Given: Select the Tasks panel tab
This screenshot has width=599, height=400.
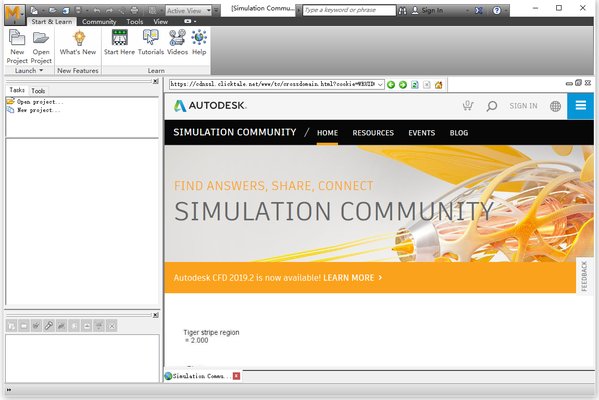Looking at the screenshot, I should pos(17,90).
